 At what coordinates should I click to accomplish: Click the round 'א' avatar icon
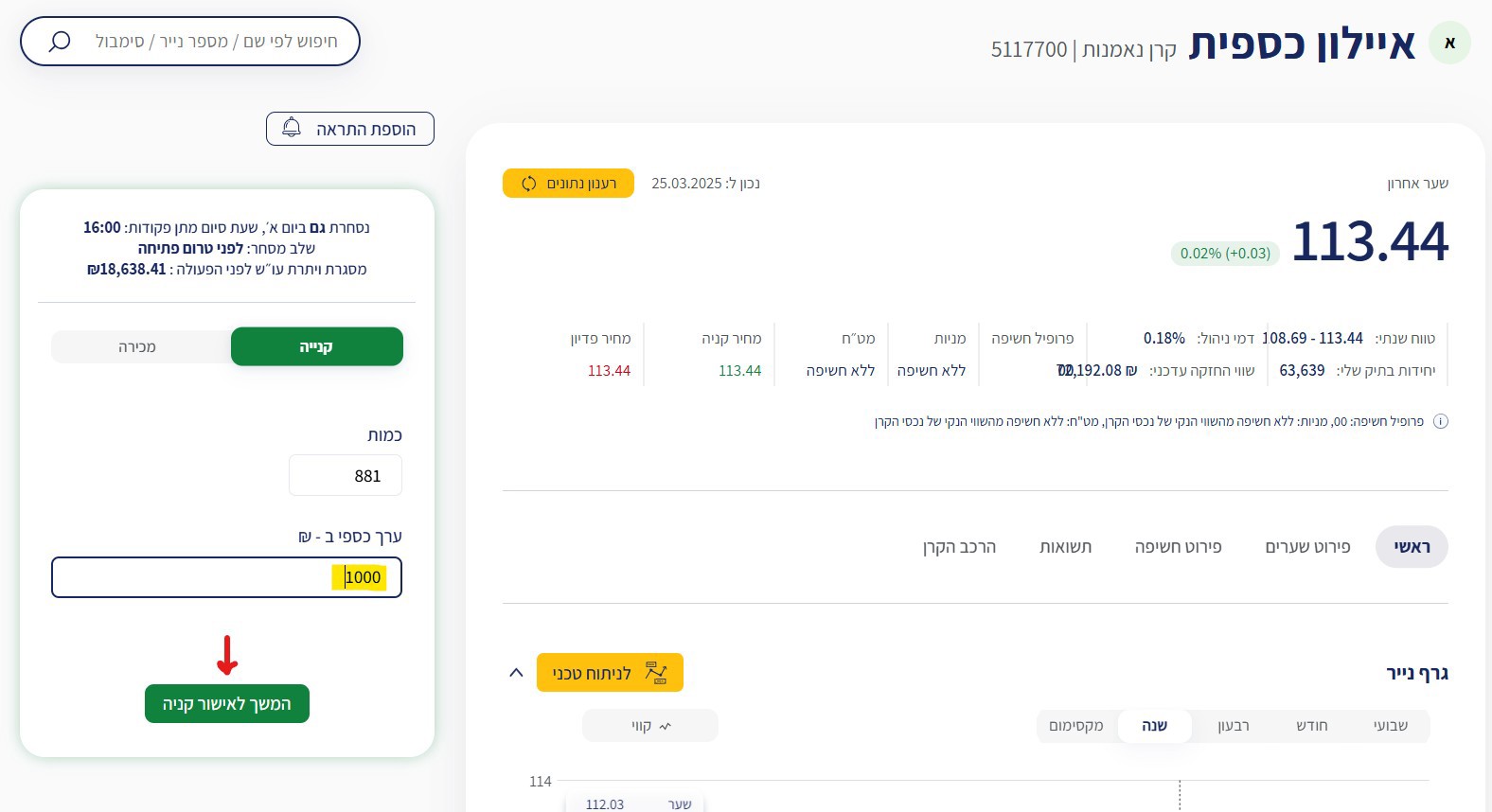[x=1449, y=43]
